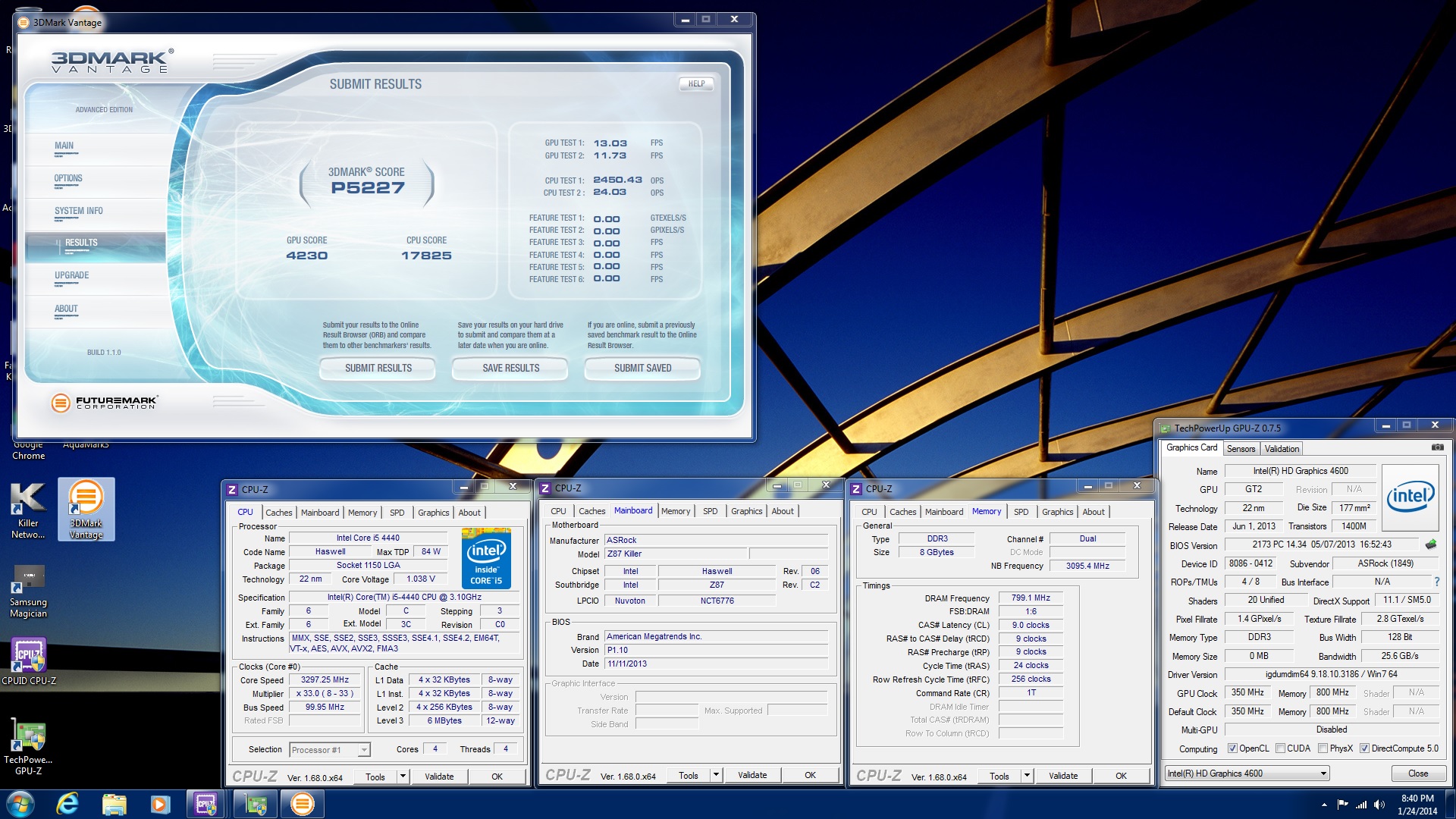
Task: Click Validate in Mainboard CPU-Z window
Action: tap(752, 775)
